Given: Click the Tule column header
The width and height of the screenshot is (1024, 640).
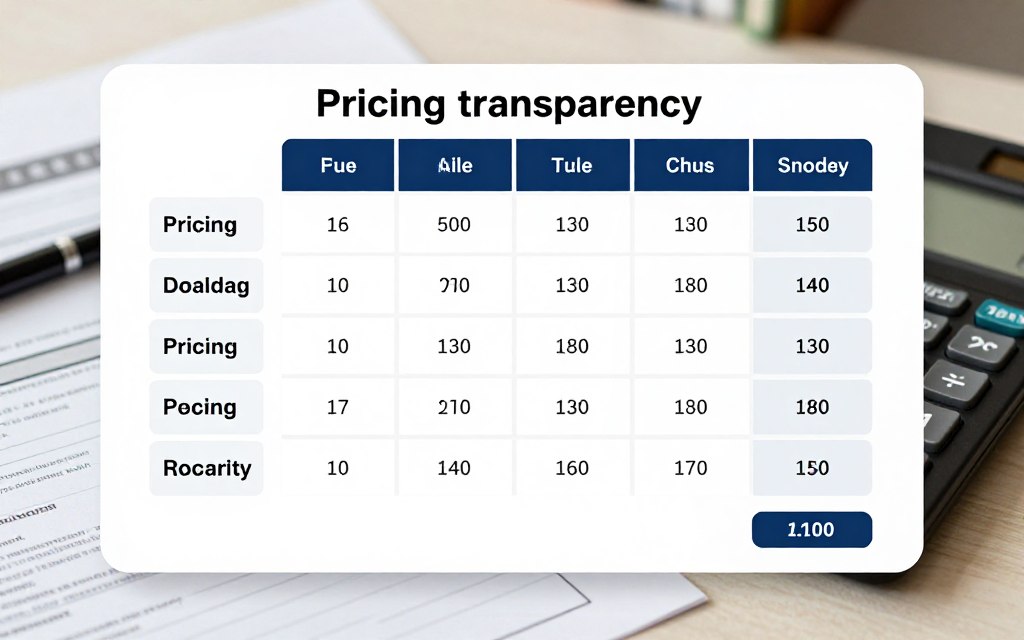Looking at the screenshot, I should click(572, 165).
